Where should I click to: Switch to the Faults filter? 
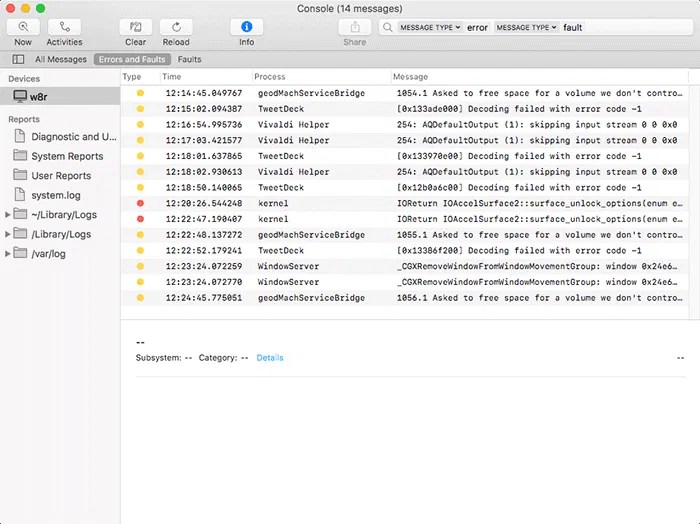(189, 59)
